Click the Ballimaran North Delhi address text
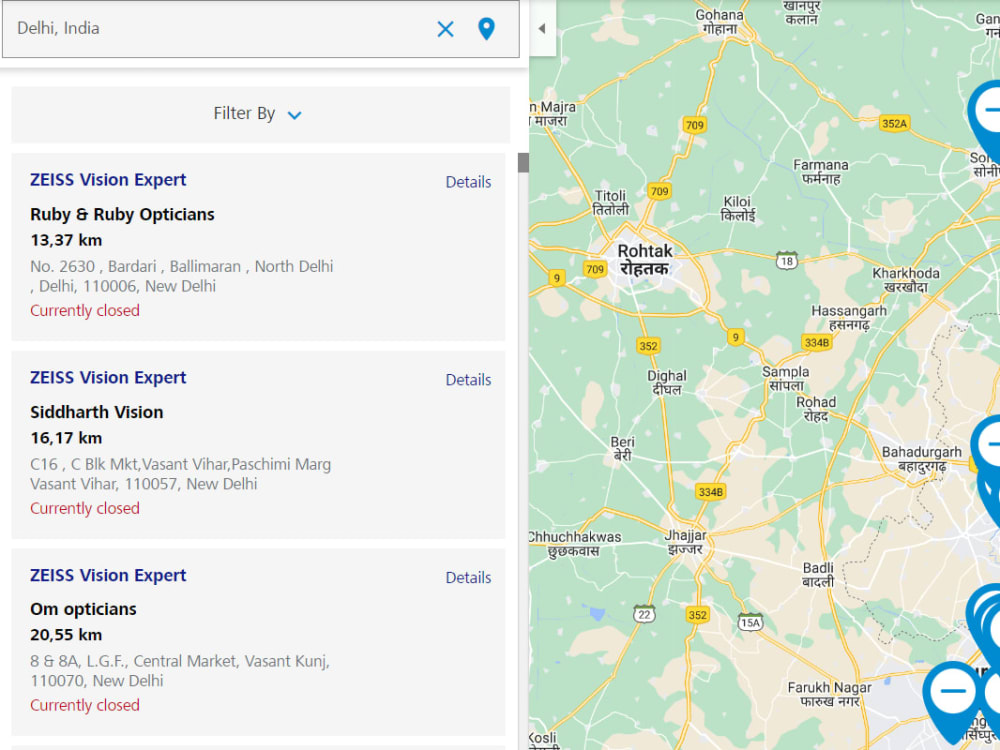Screen dimensions: 1000x750 pos(182,276)
